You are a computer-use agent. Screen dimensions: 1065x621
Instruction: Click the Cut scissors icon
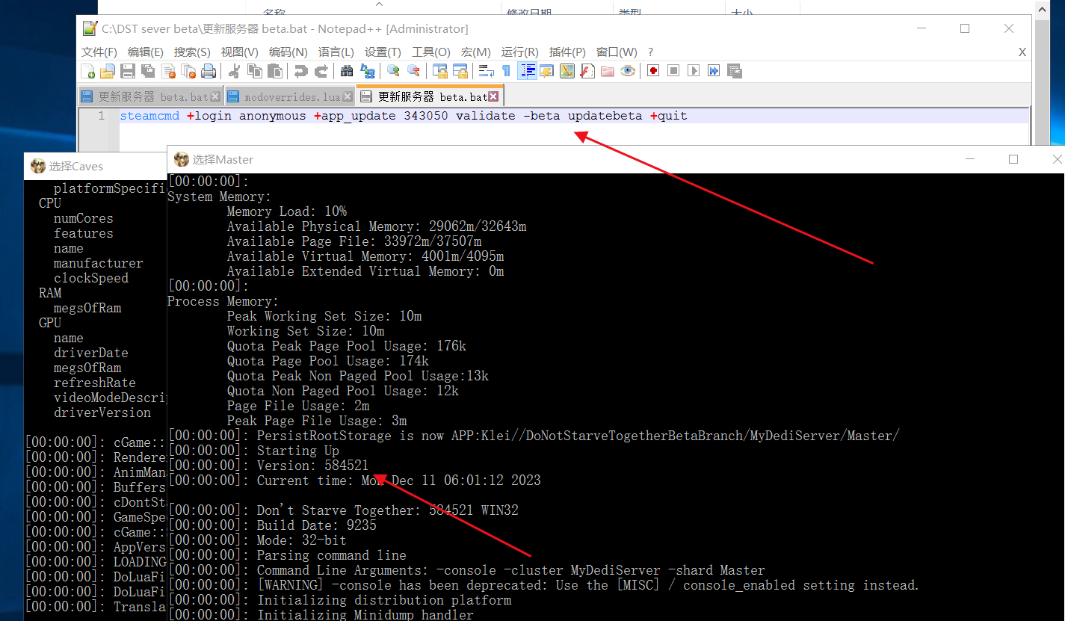(234, 71)
